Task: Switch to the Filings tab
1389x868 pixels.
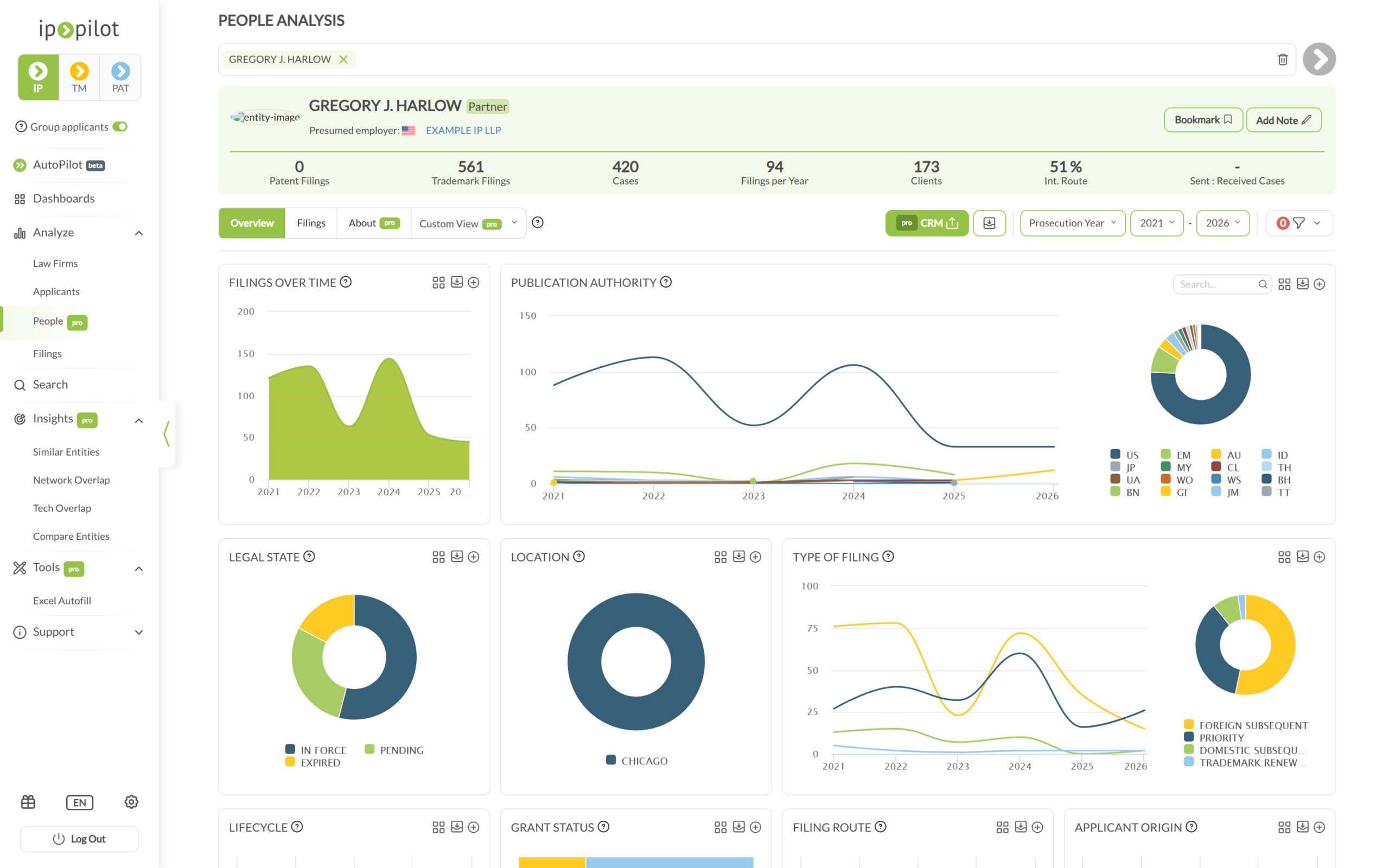Action: pos(311,223)
